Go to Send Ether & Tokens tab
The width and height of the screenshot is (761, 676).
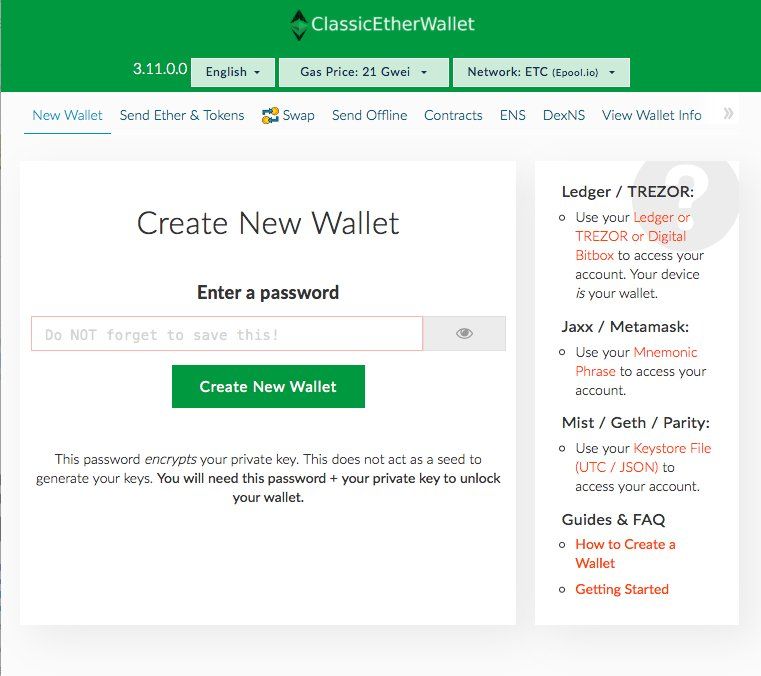pyautogui.click(x=182, y=115)
